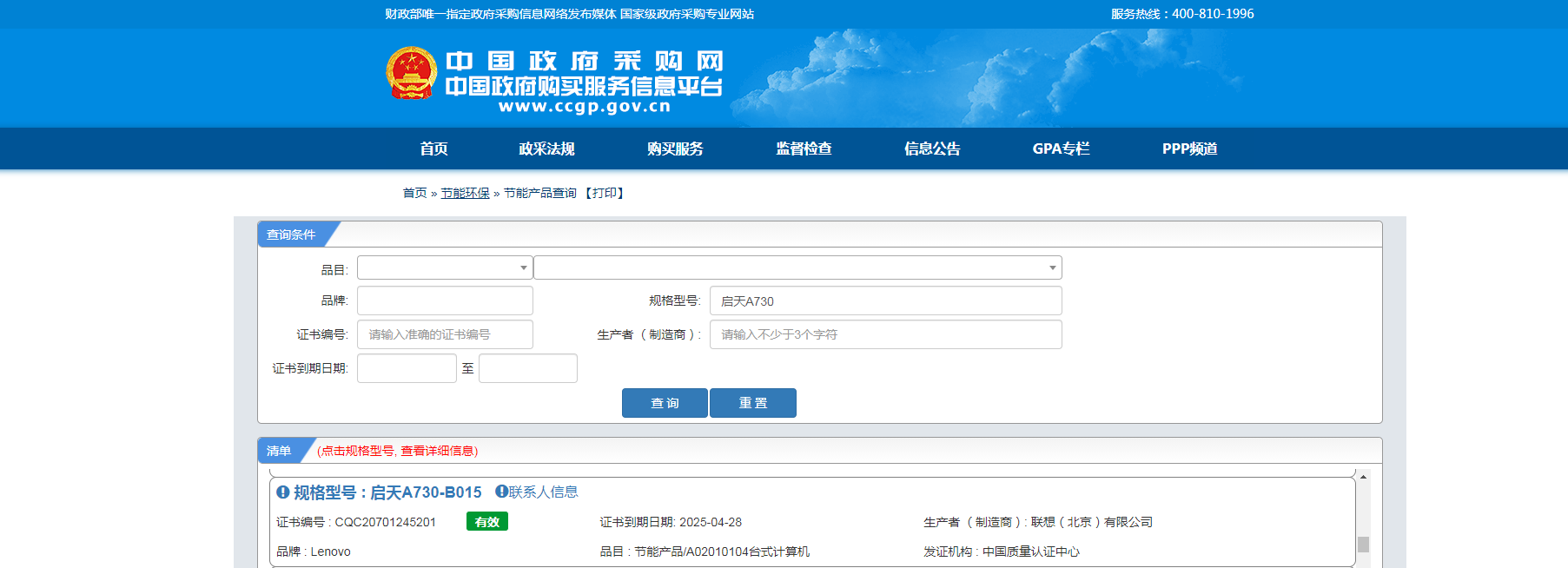Click the 首页 breadcrumb link
1568x568 pixels.
[x=414, y=193]
